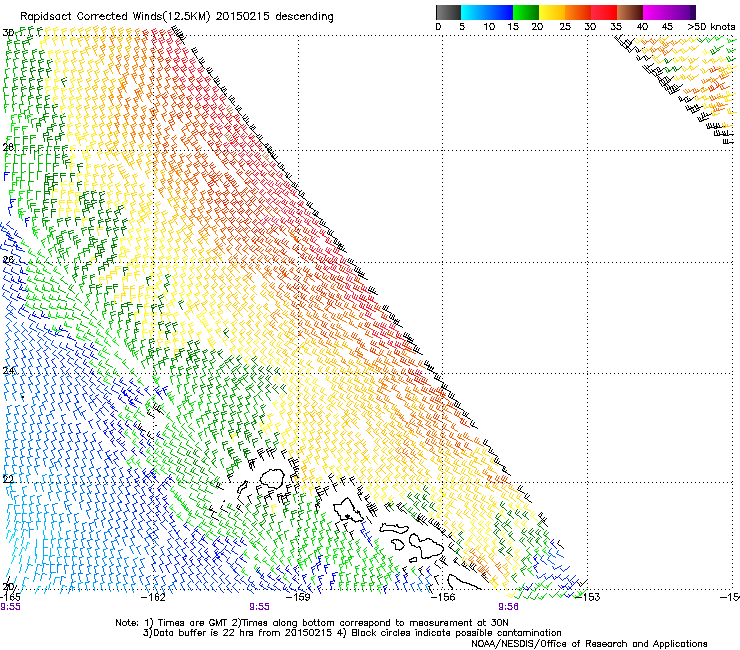Image resolution: width=740 pixels, height=650 pixels.
Task: Click the 'Times are GMT' note line
Action: [x=312, y=623]
